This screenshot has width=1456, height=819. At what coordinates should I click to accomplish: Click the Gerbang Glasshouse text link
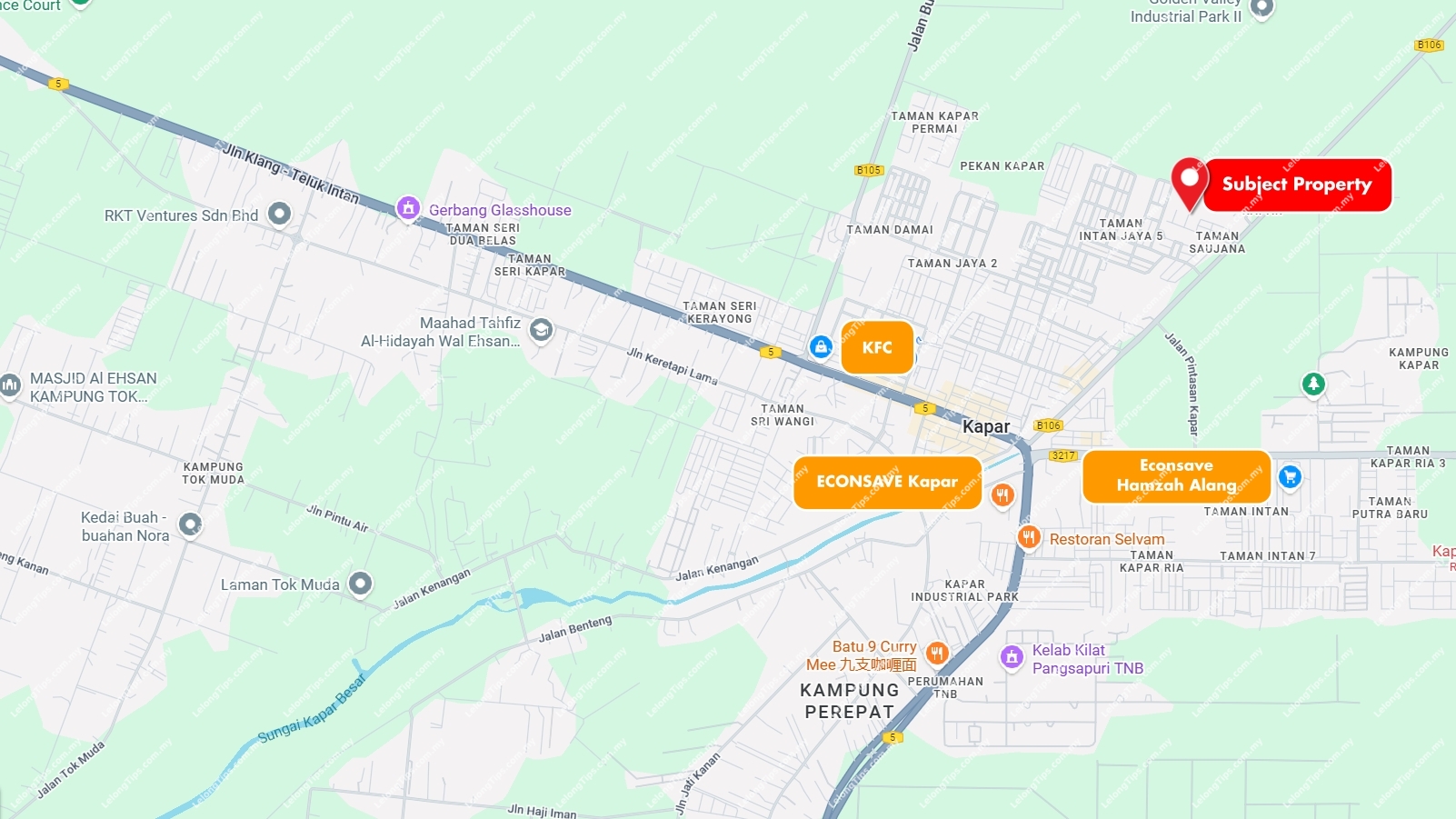pyautogui.click(x=500, y=210)
